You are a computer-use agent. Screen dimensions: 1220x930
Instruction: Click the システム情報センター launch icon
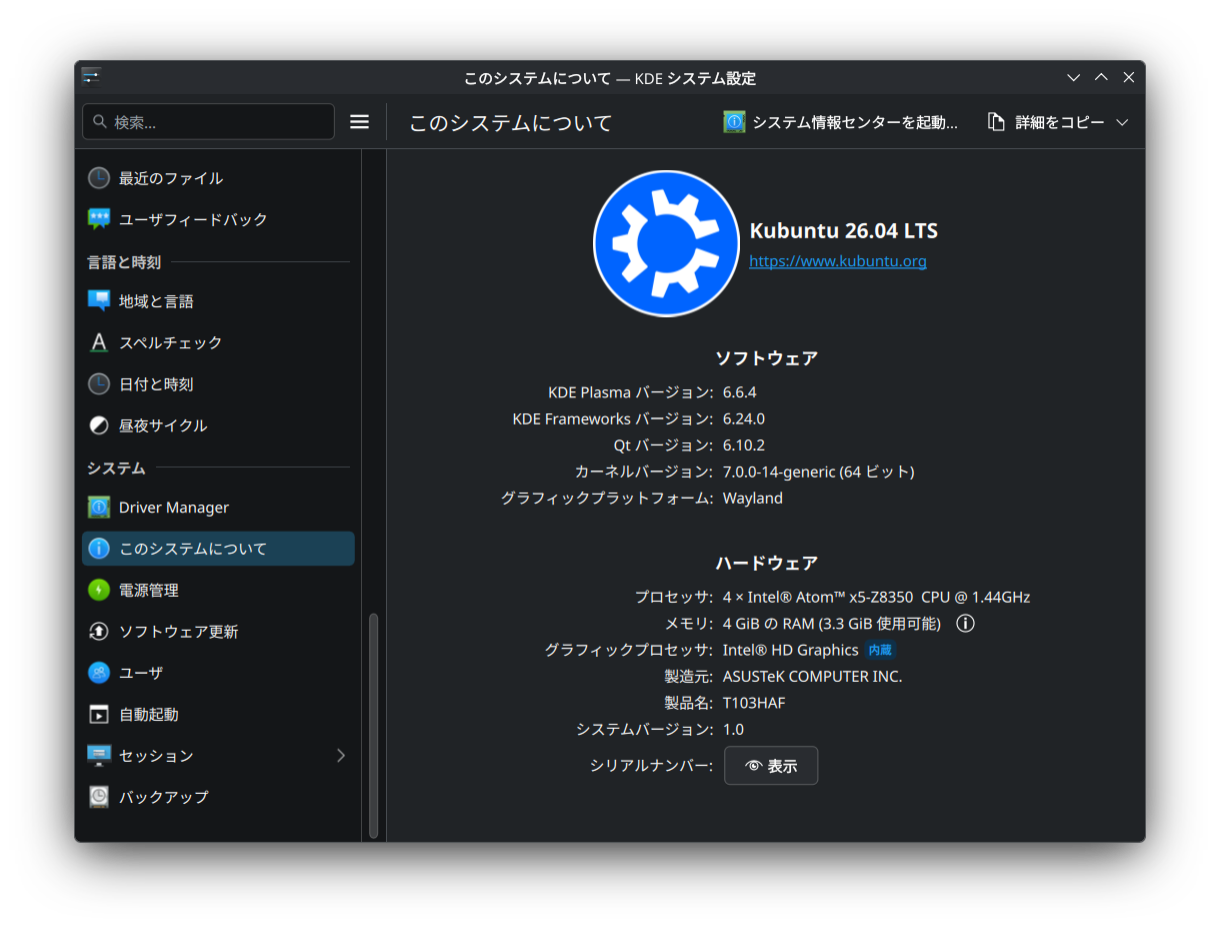tap(734, 122)
